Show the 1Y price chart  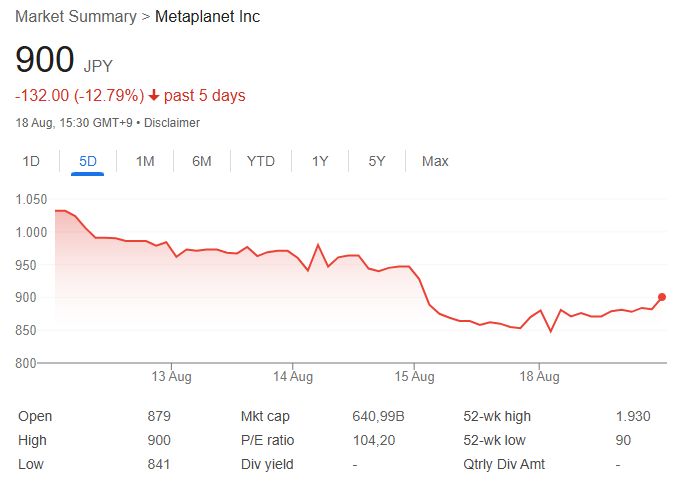320,161
